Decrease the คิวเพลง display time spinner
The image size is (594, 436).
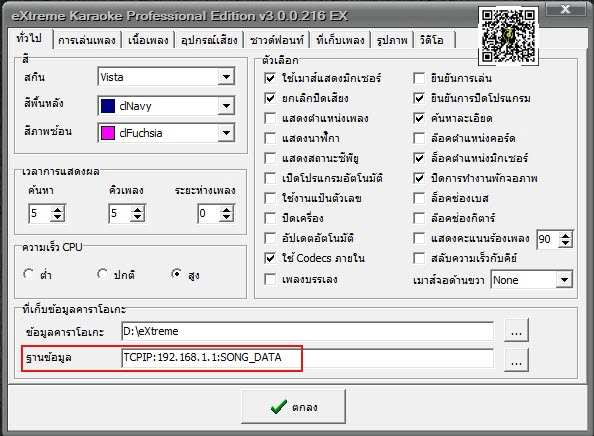pos(138,218)
